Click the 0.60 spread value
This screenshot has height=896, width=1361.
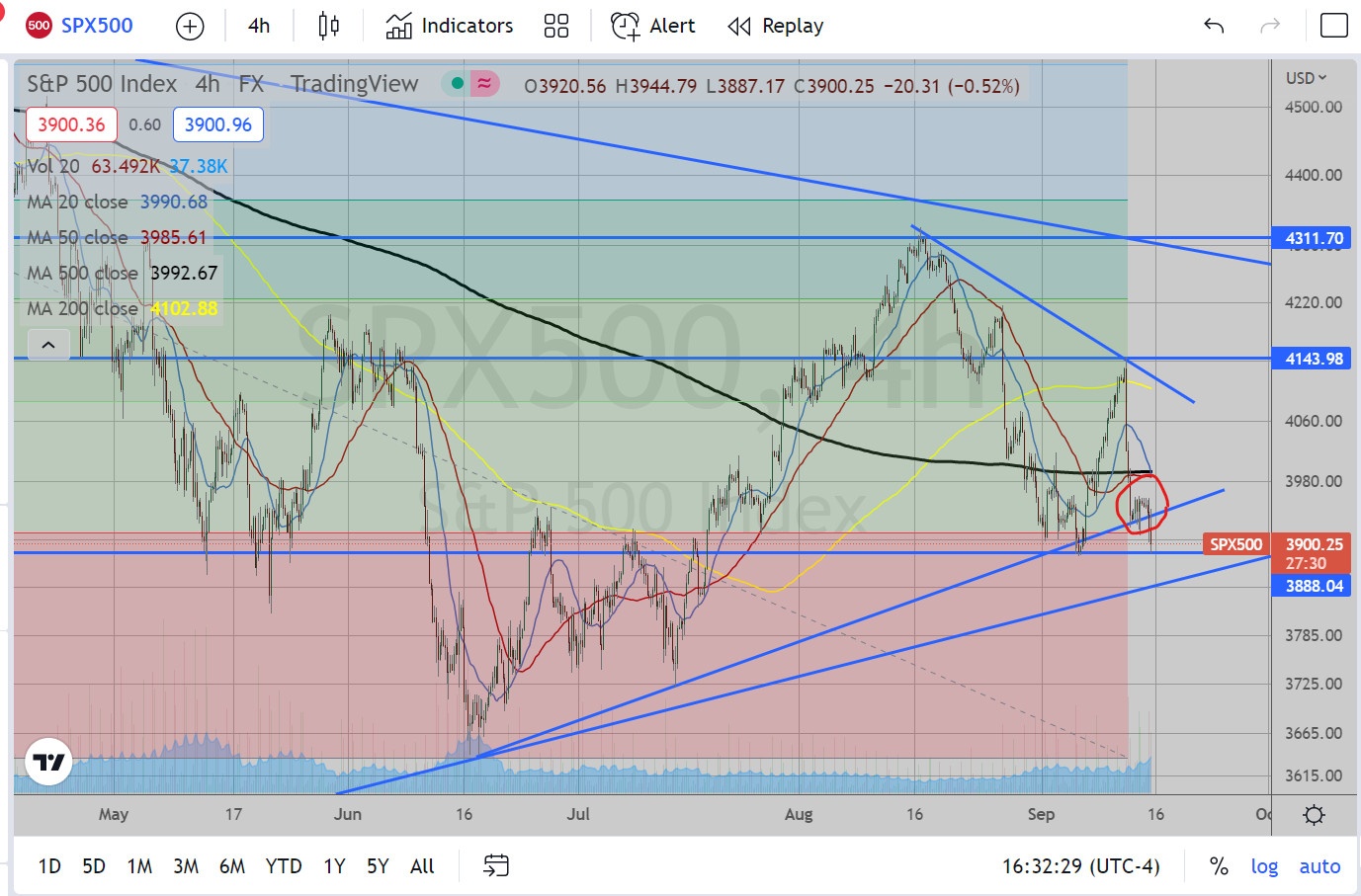tap(145, 124)
